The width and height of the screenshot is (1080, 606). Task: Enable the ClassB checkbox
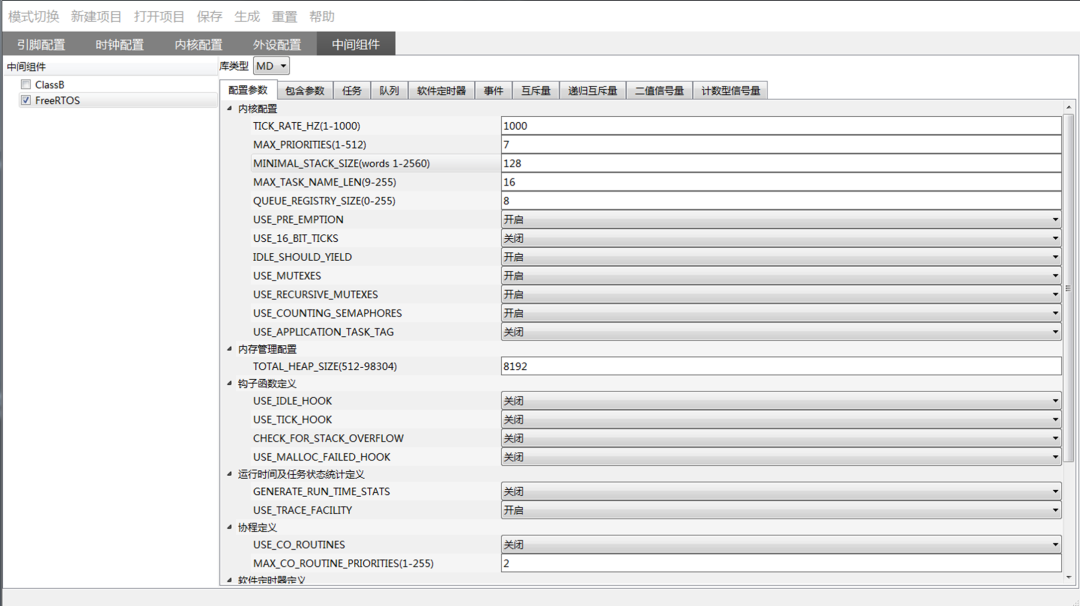coord(26,84)
